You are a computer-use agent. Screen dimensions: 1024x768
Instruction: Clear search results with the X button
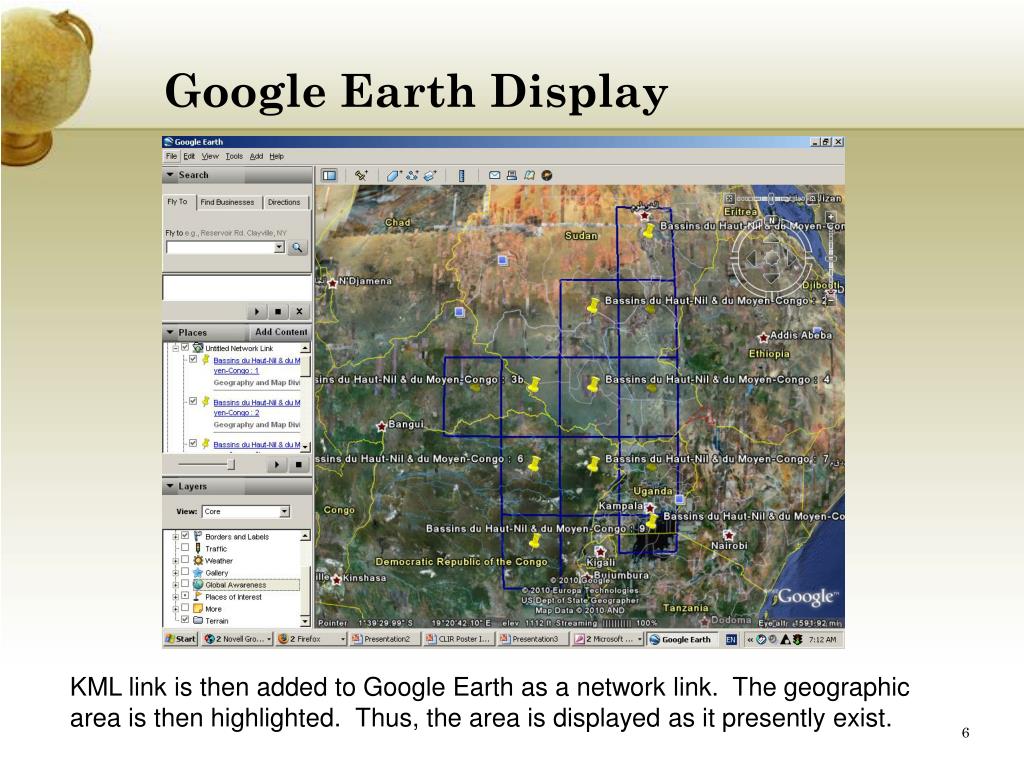(299, 312)
